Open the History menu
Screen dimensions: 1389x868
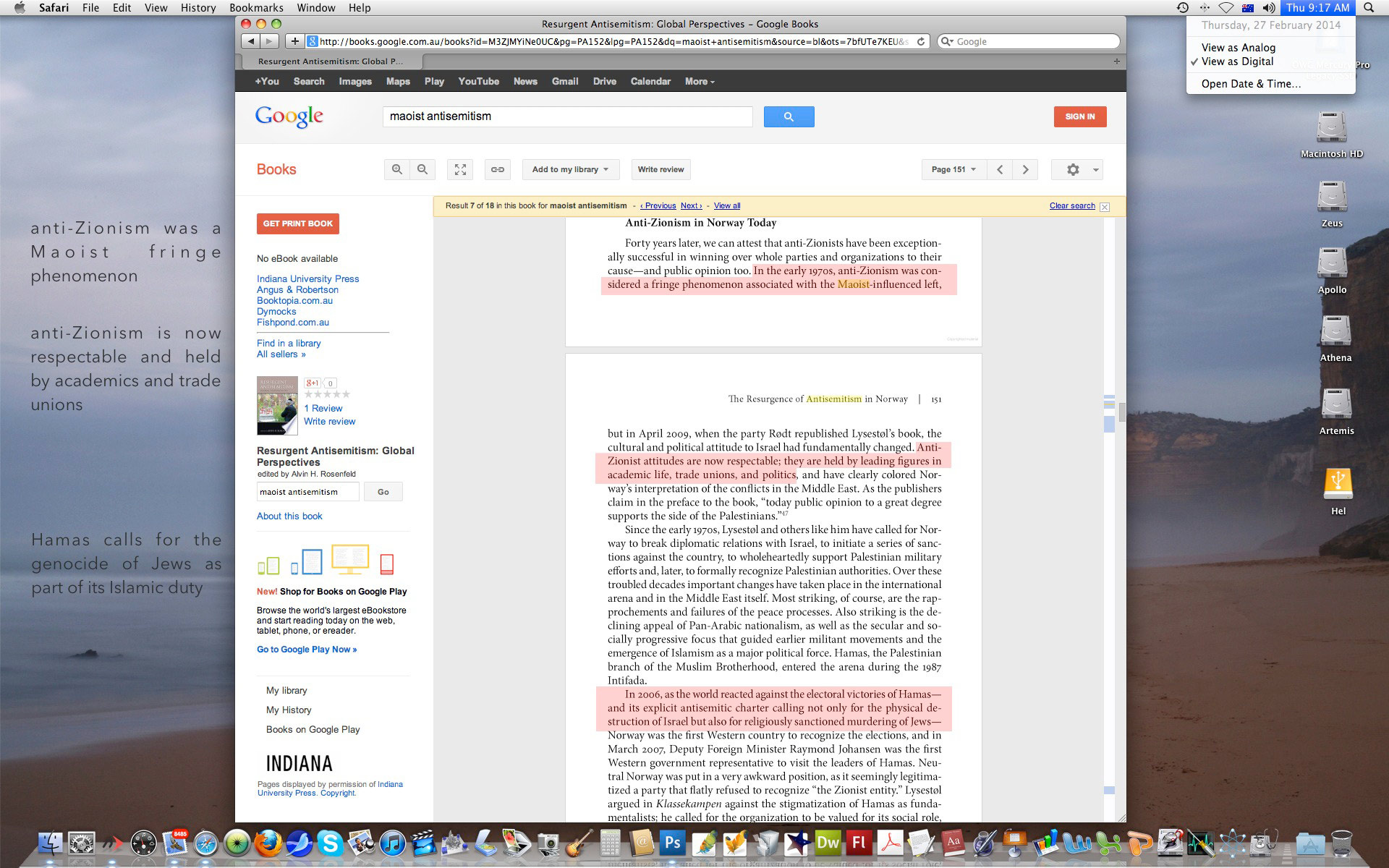[198, 7]
